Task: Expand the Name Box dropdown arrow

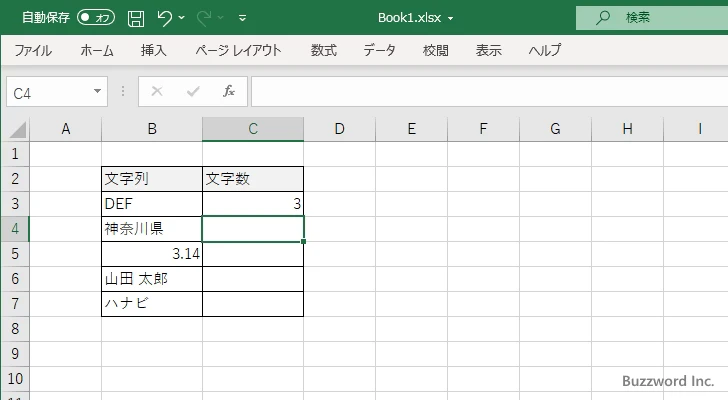Action: [98, 92]
